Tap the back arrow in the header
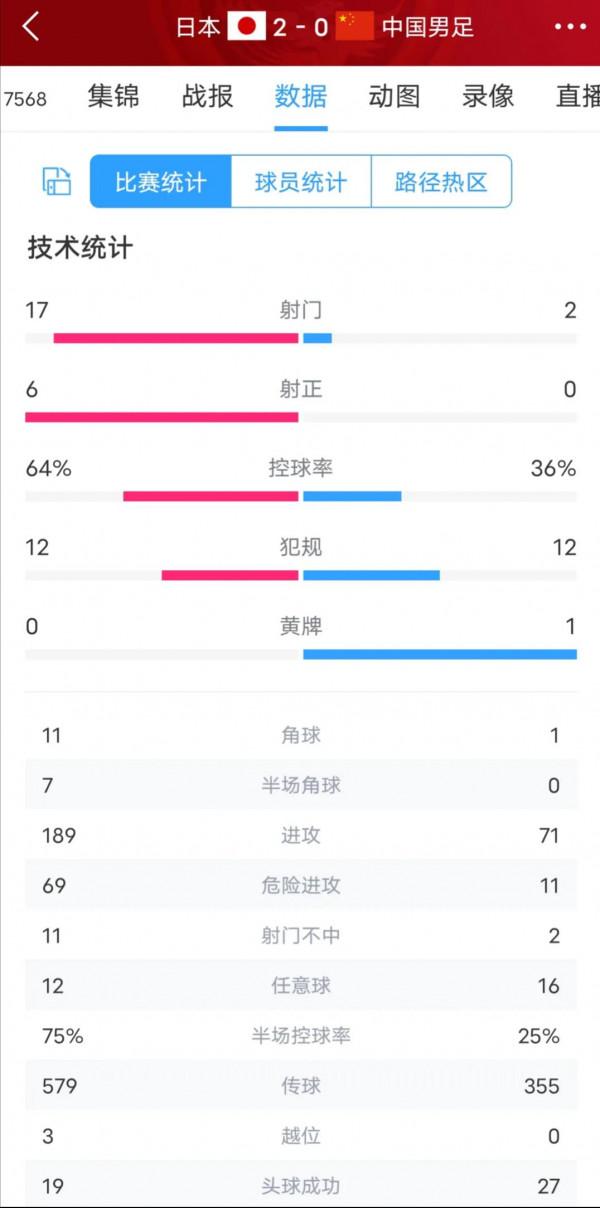600x1208 pixels. click(x=32, y=27)
